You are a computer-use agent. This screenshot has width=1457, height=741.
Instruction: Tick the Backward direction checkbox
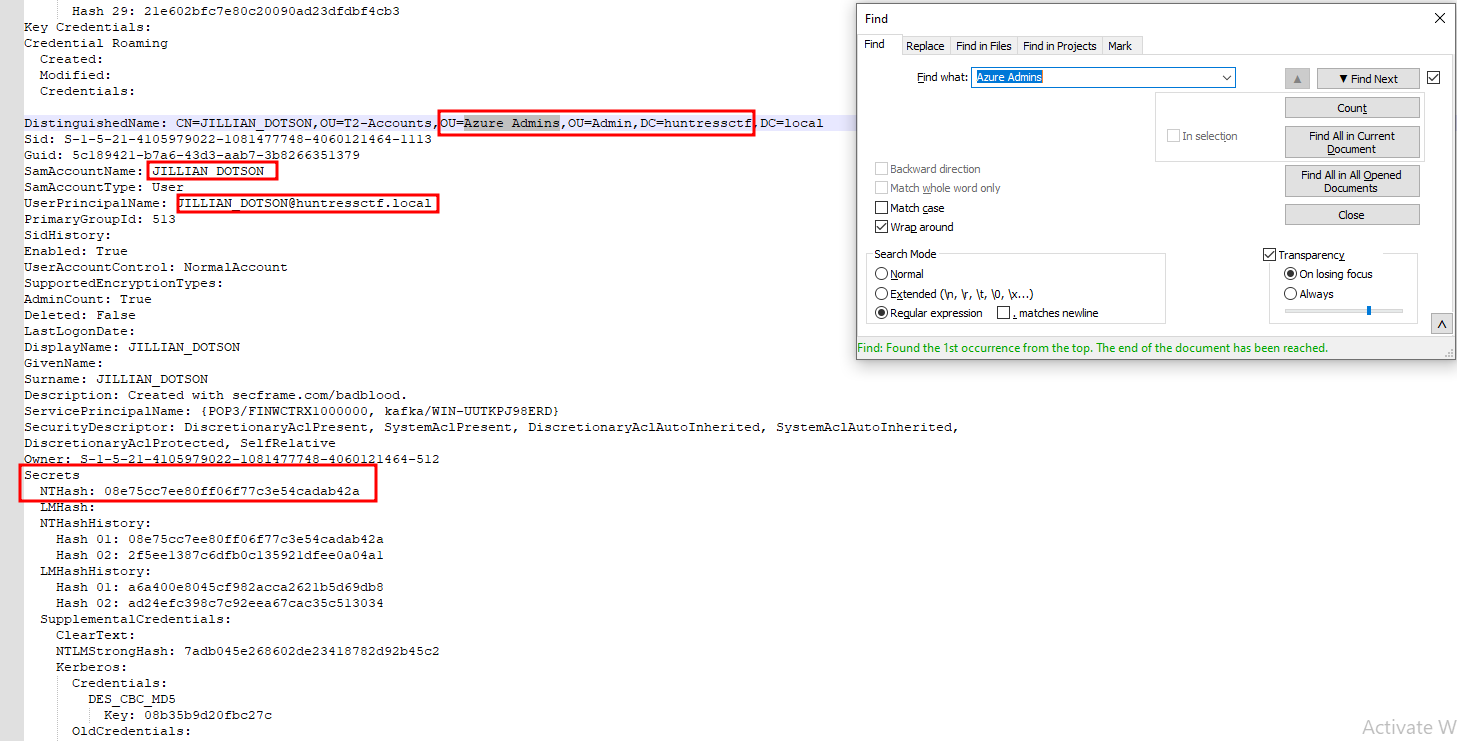click(x=881, y=169)
